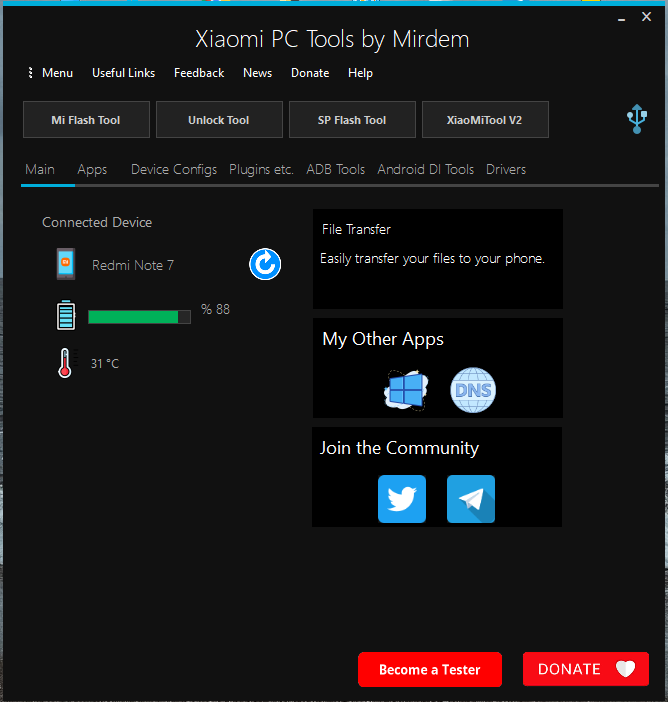Close the application window
Screen dimensions: 668x702
646,17
